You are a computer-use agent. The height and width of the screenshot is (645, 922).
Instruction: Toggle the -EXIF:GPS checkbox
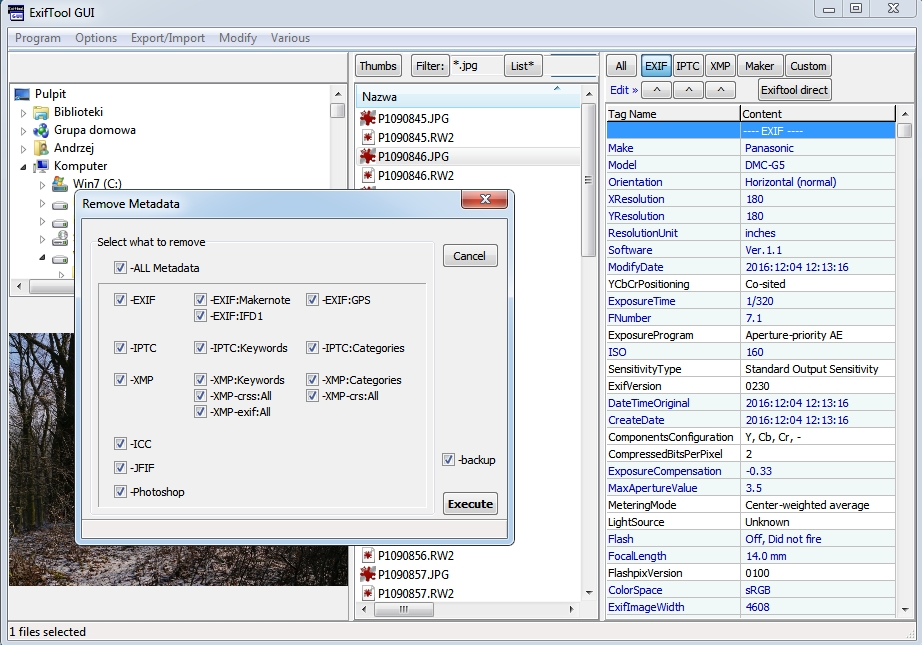coord(313,300)
